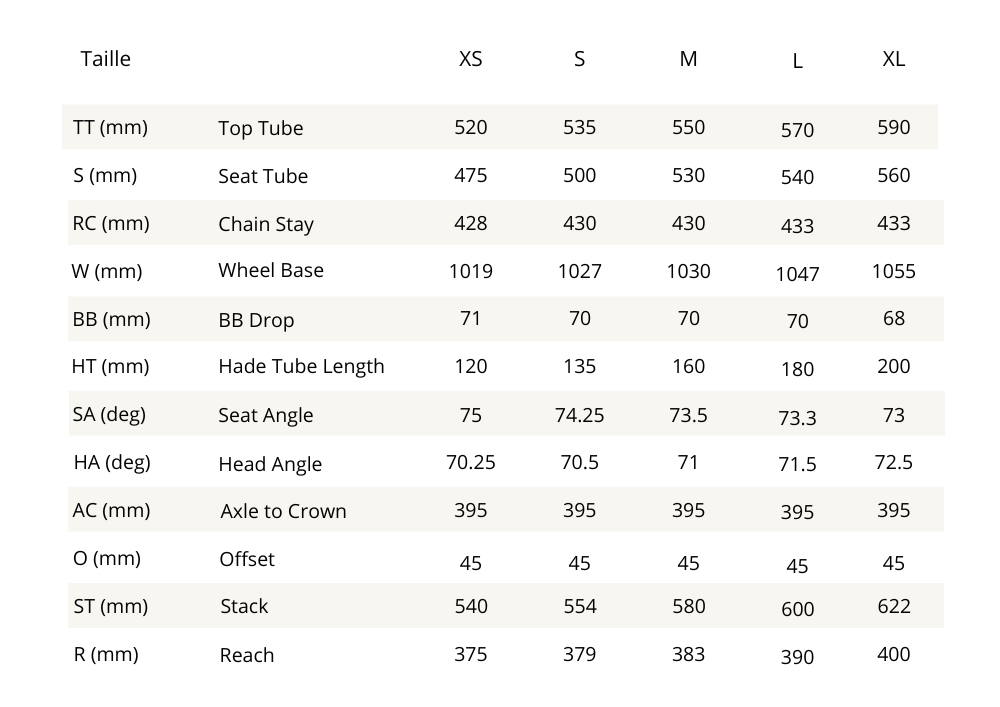Screen dimensions: 1000x707
Task: Select the "Head Angle" row label
Action: tap(270, 464)
